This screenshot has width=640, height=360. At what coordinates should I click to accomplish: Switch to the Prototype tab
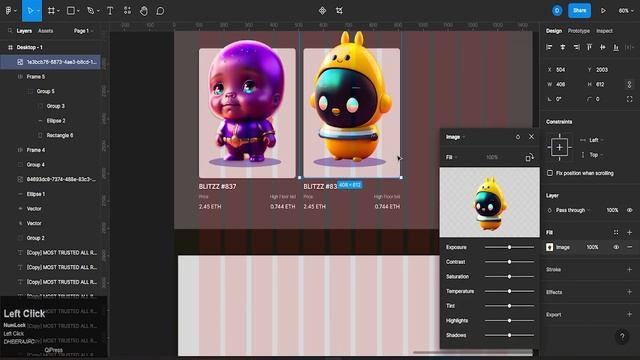click(x=578, y=31)
